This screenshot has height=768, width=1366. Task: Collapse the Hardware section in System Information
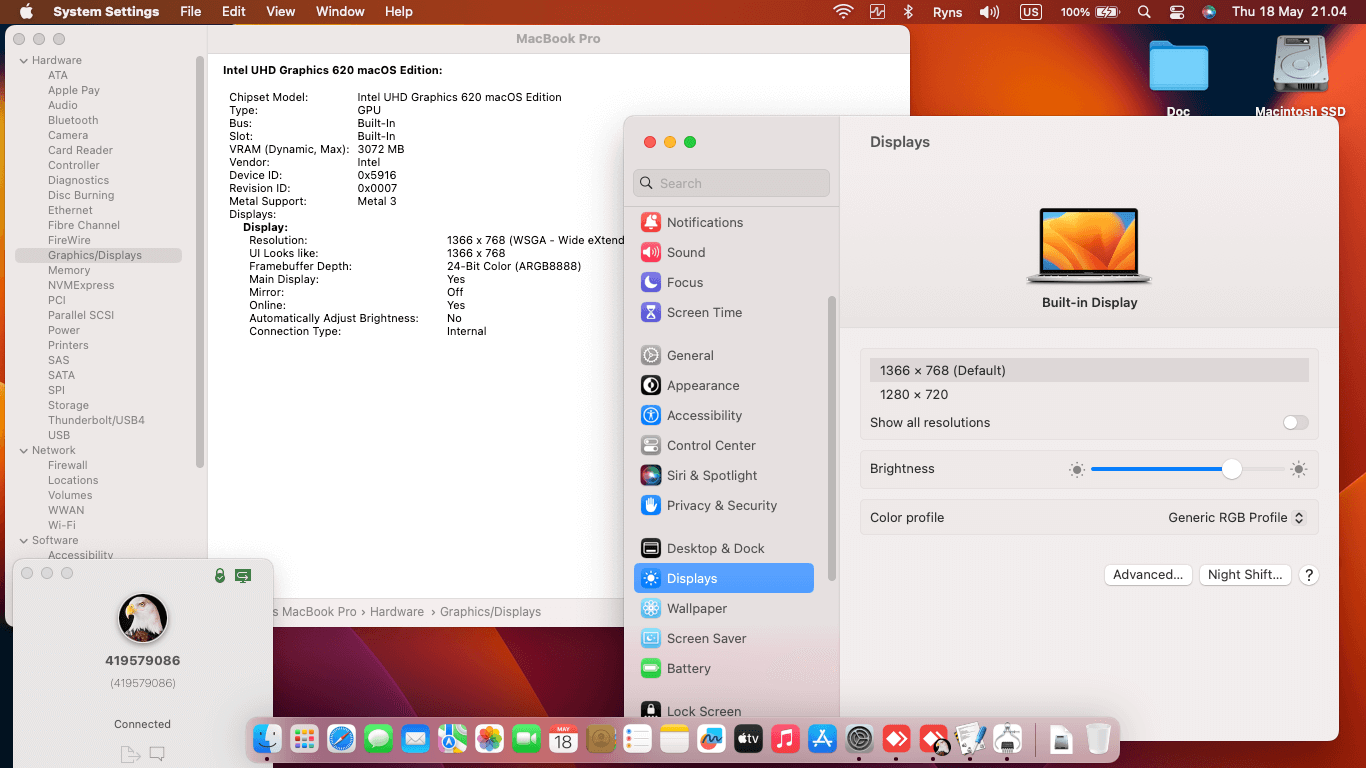[x=24, y=60]
